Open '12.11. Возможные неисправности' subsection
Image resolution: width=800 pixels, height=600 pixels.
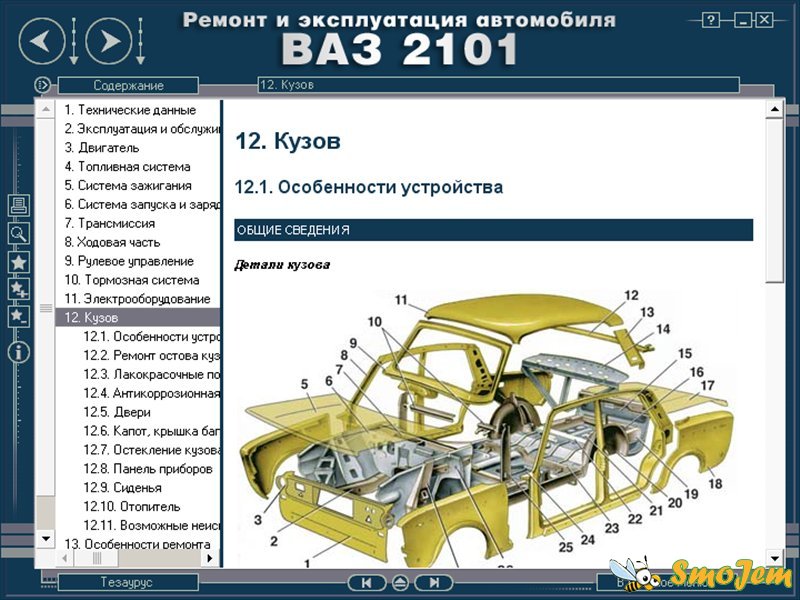(x=152, y=526)
